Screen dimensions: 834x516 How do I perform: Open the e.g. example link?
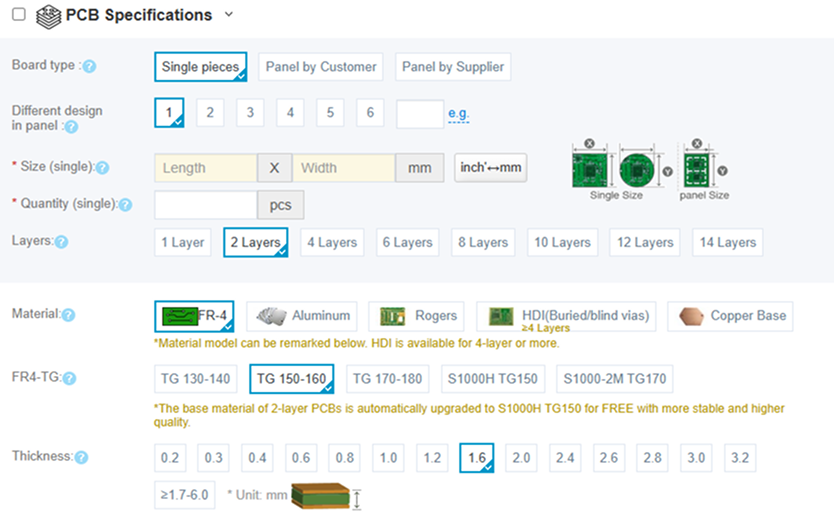point(458,114)
